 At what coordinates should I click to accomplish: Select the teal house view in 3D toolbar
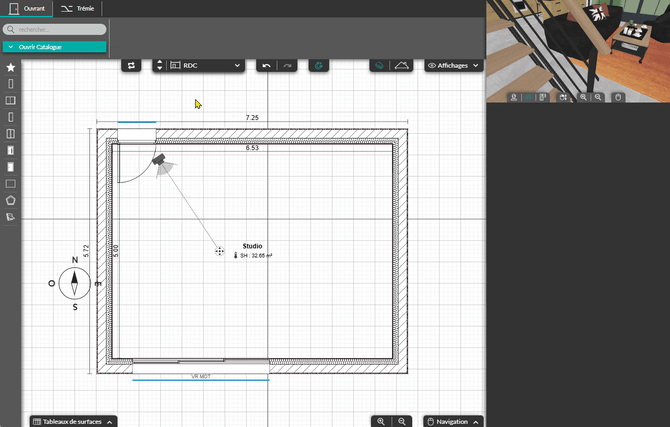point(529,97)
